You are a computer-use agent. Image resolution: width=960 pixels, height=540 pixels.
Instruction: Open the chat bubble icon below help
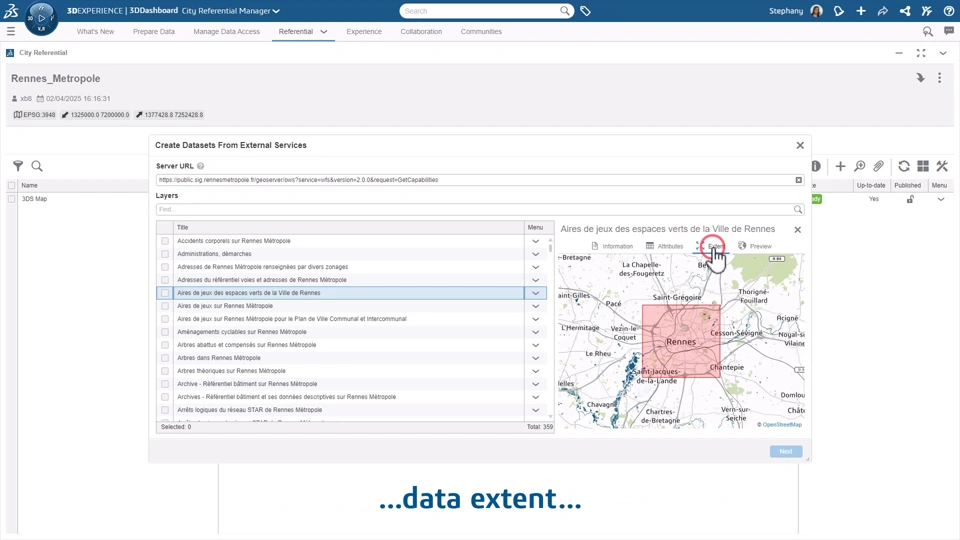click(948, 31)
